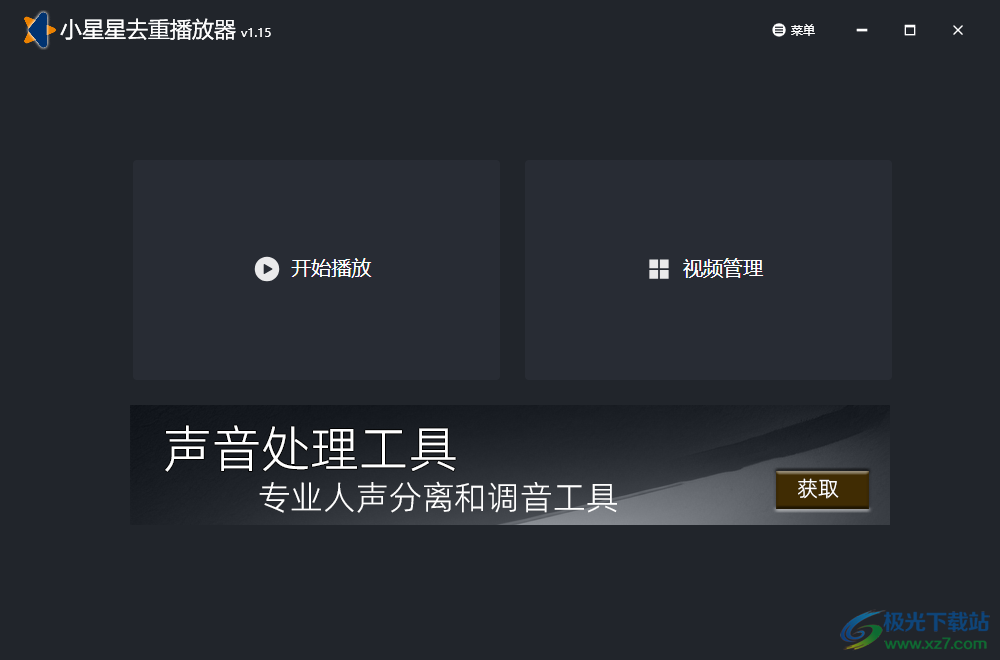The width and height of the screenshot is (1000, 660).
Task: Click the 获取 button on the banner
Action: coord(822,490)
